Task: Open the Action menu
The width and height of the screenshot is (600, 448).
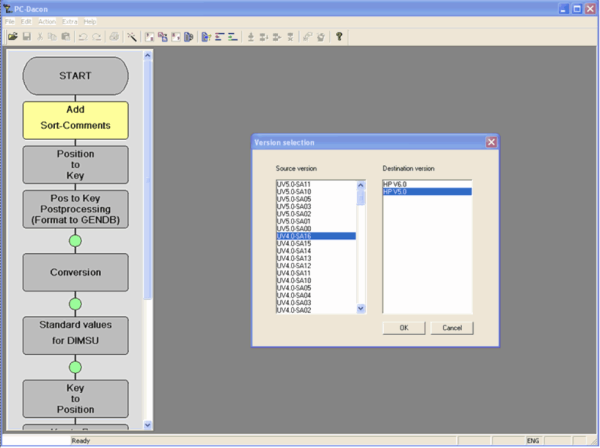Action: [47, 21]
